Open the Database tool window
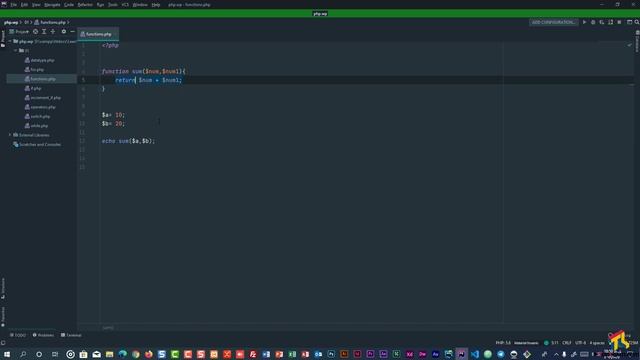 [637, 42]
